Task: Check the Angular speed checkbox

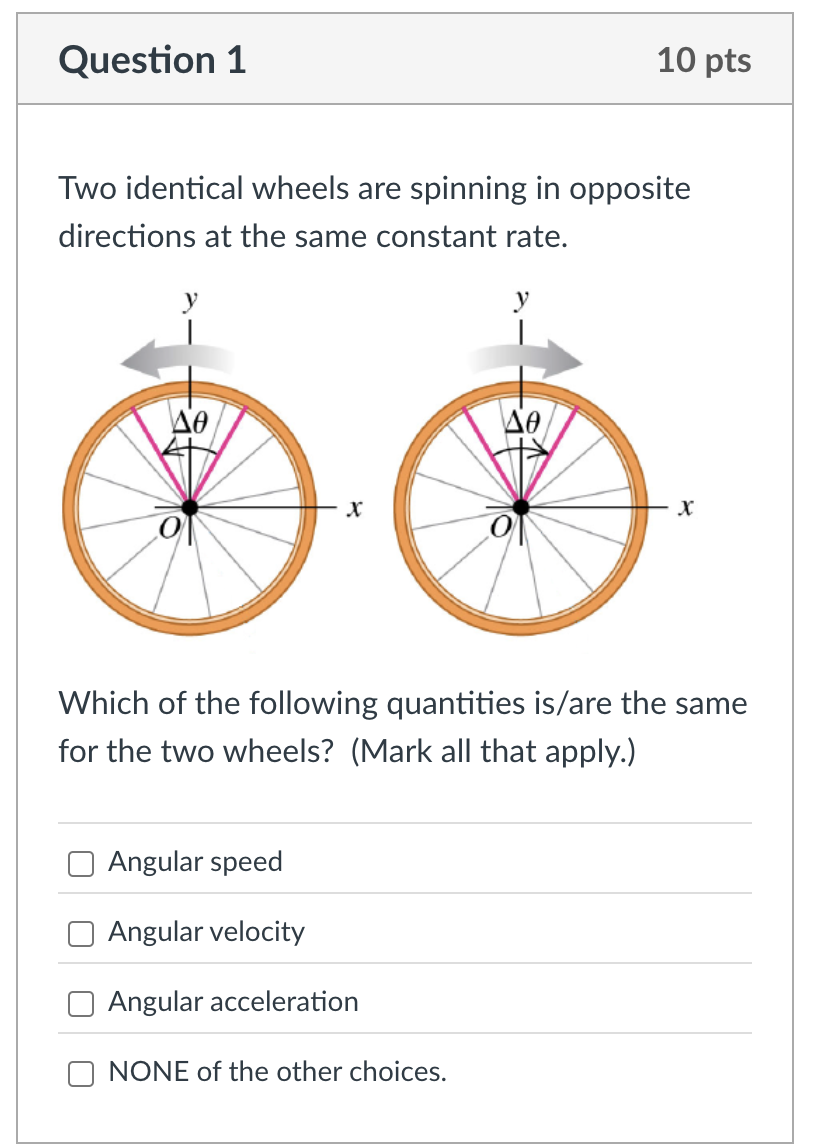Action: [x=81, y=863]
